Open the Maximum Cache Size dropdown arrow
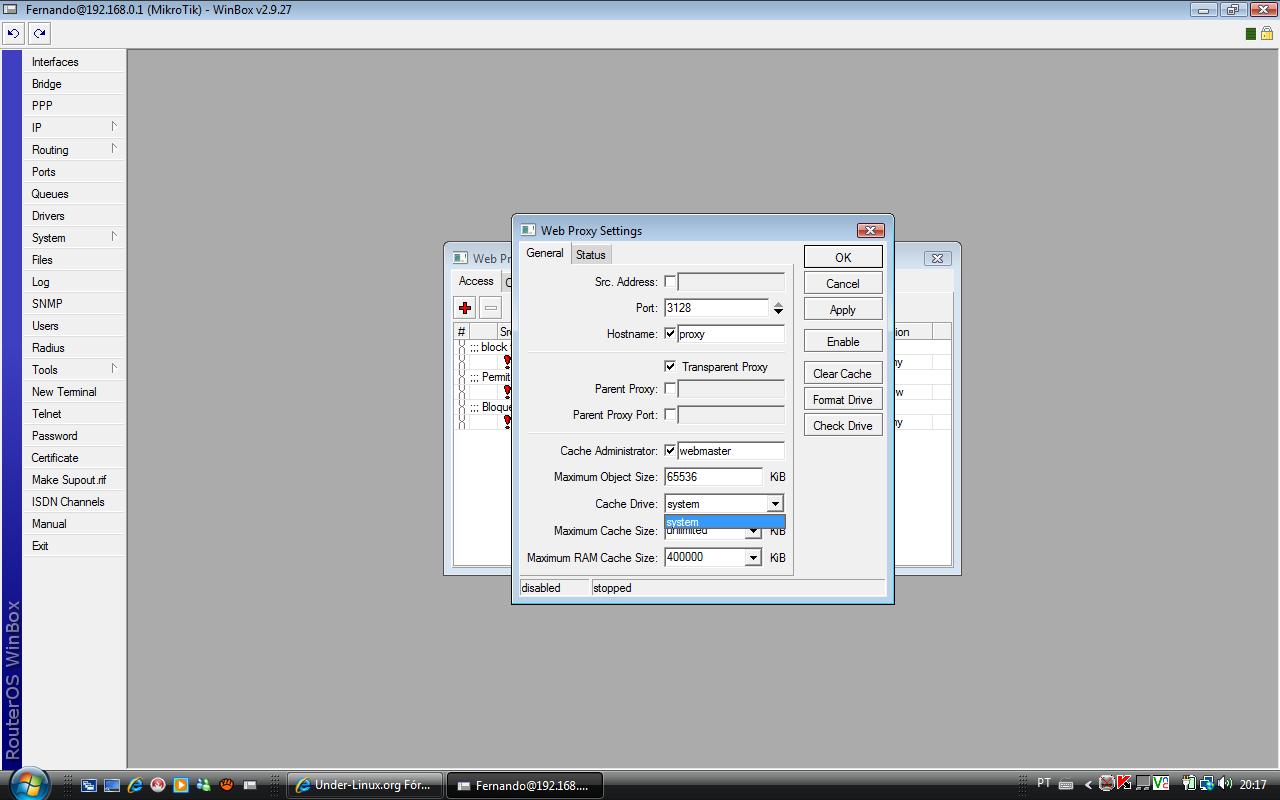Screen dimensions: 1280x800 pos(753,532)
